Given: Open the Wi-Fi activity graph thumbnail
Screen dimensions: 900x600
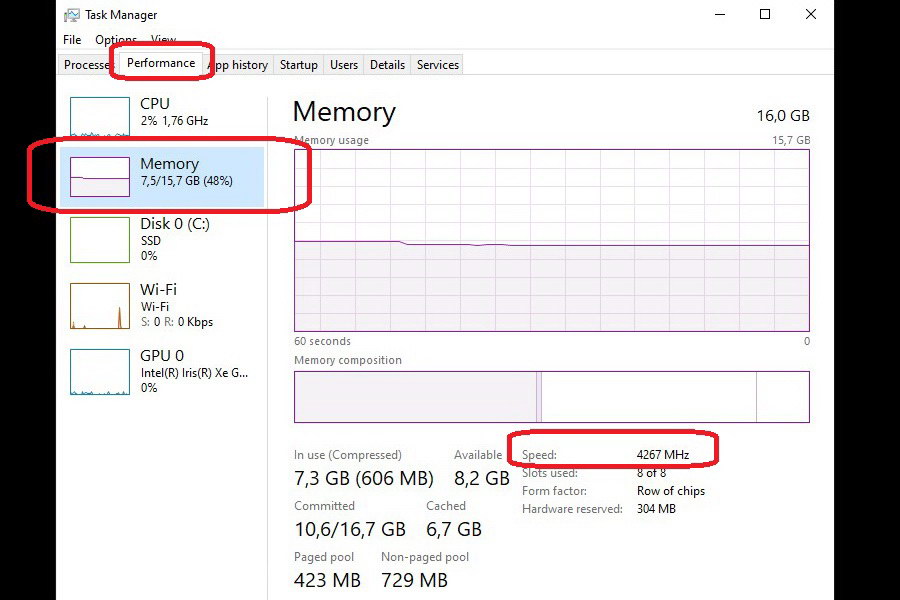Looking at the screenshot, I should coord(100,306).
